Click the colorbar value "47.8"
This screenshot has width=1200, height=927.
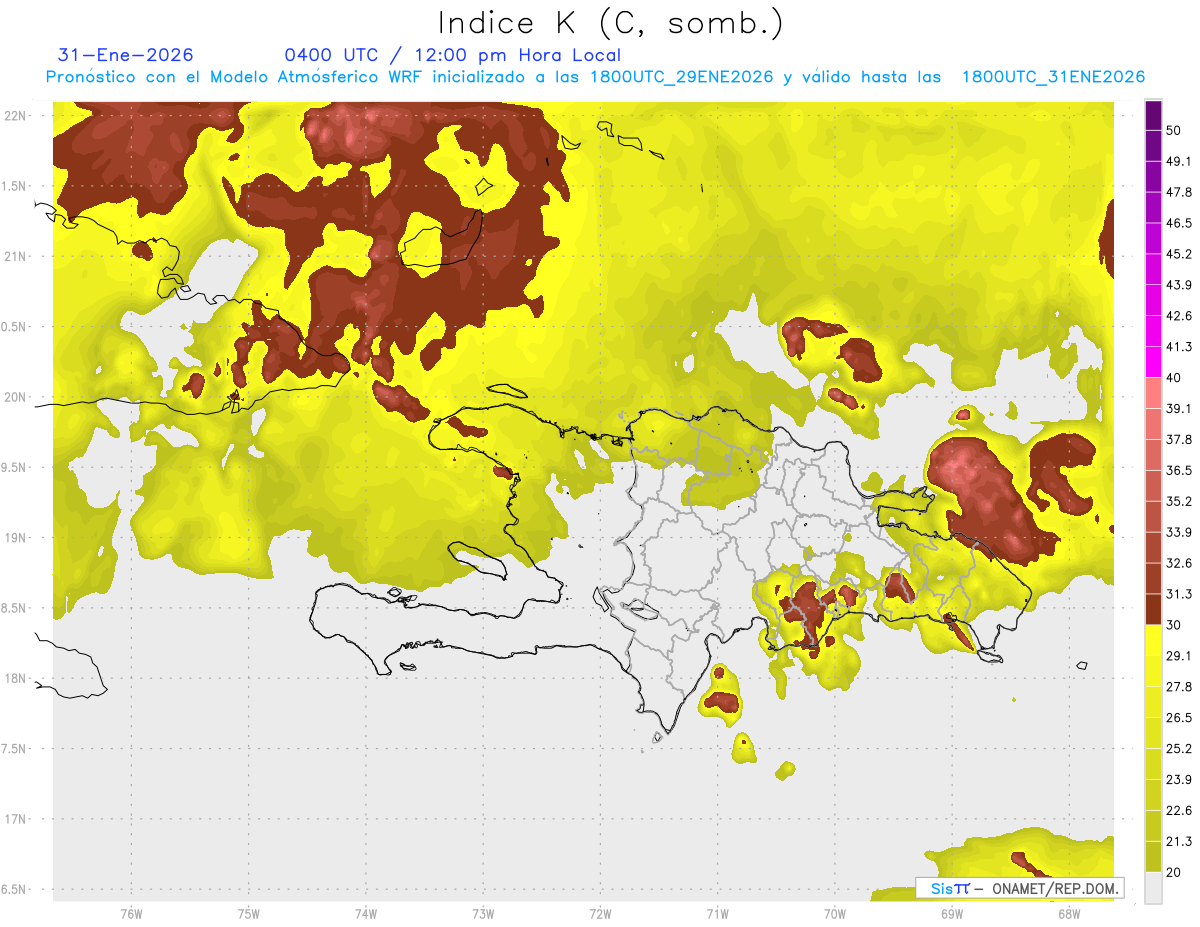click(1179, 192)
